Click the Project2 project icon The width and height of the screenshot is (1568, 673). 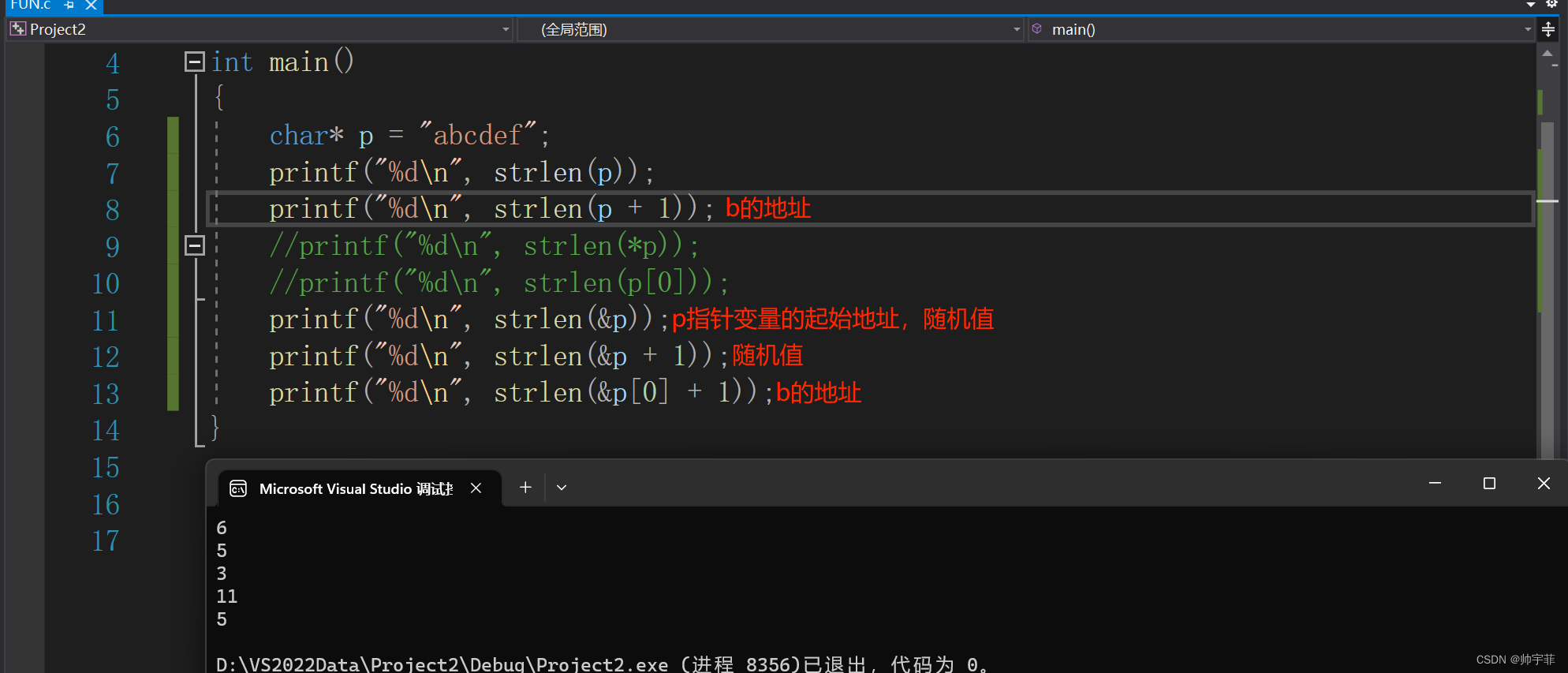click(x=18, y=29)
